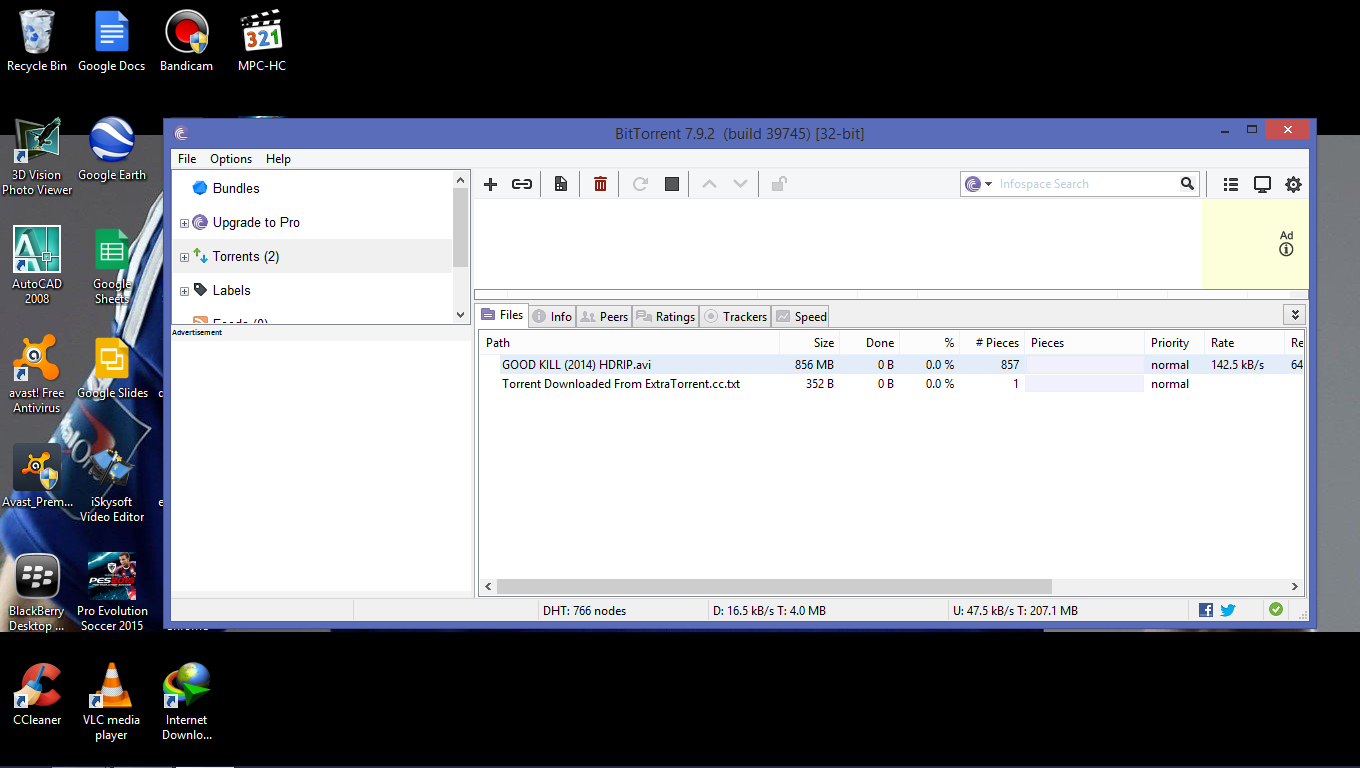
Task: Expand the Upgrade to Pro node
Action: [184, 223]
